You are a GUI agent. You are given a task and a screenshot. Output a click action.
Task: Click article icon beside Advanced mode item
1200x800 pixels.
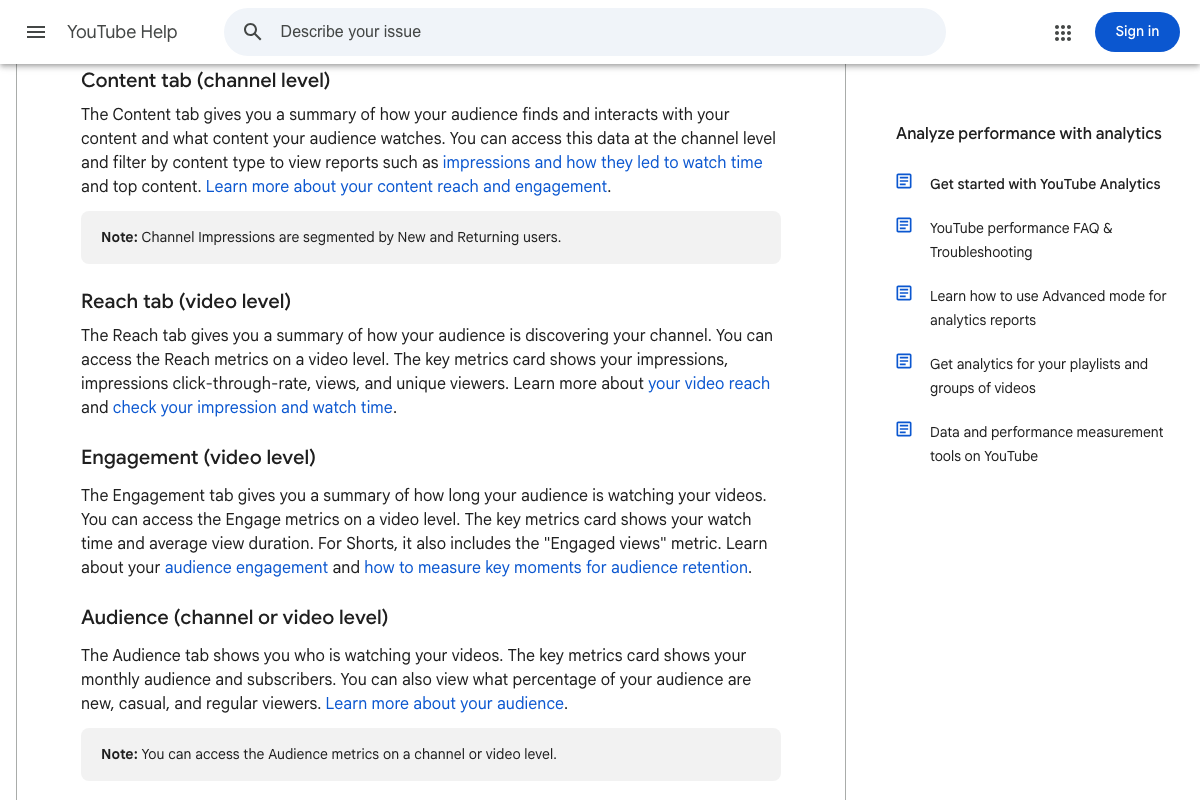pyautogui.click(x=904, y=293)
